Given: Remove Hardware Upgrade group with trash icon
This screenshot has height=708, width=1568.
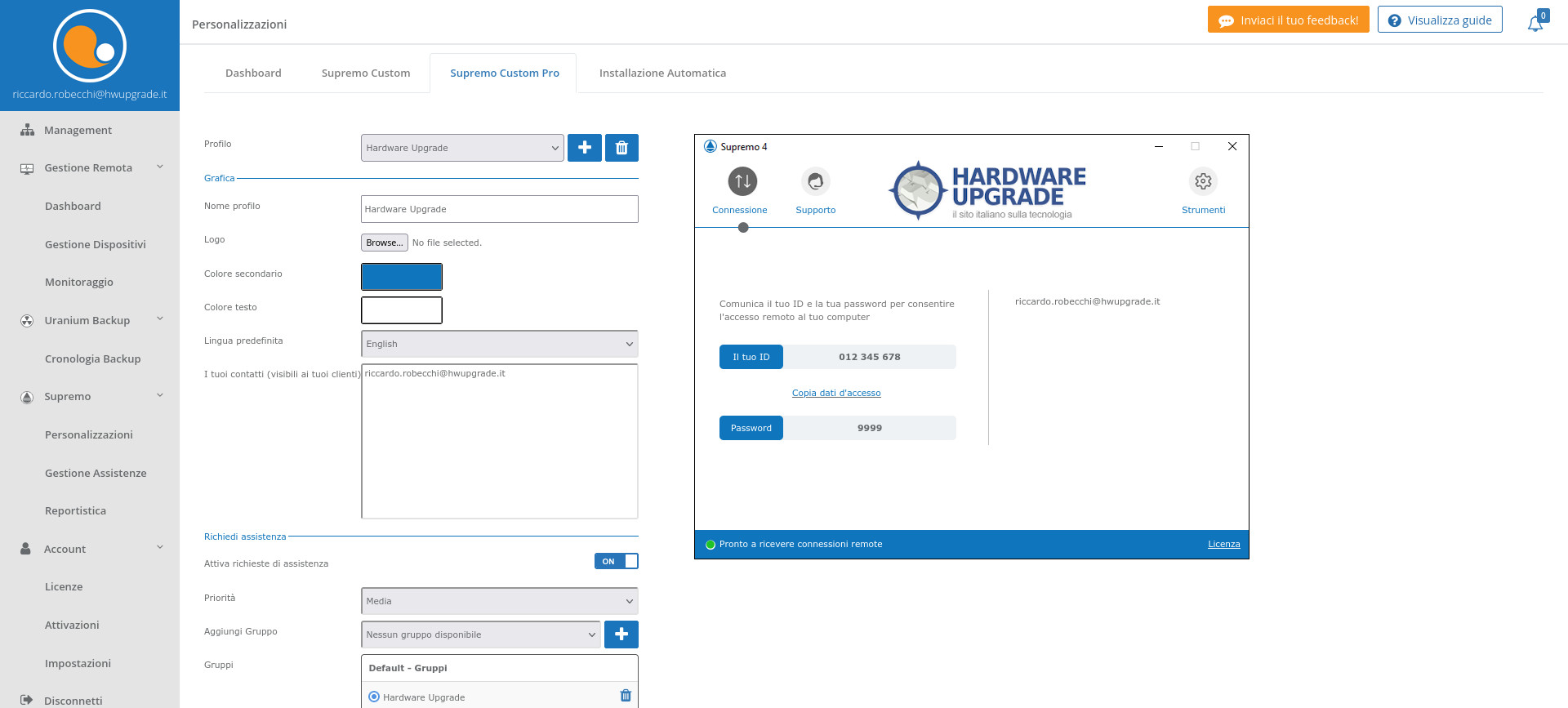Looking at the screenshot, I should pyautogui.click(x=626, y=696).
